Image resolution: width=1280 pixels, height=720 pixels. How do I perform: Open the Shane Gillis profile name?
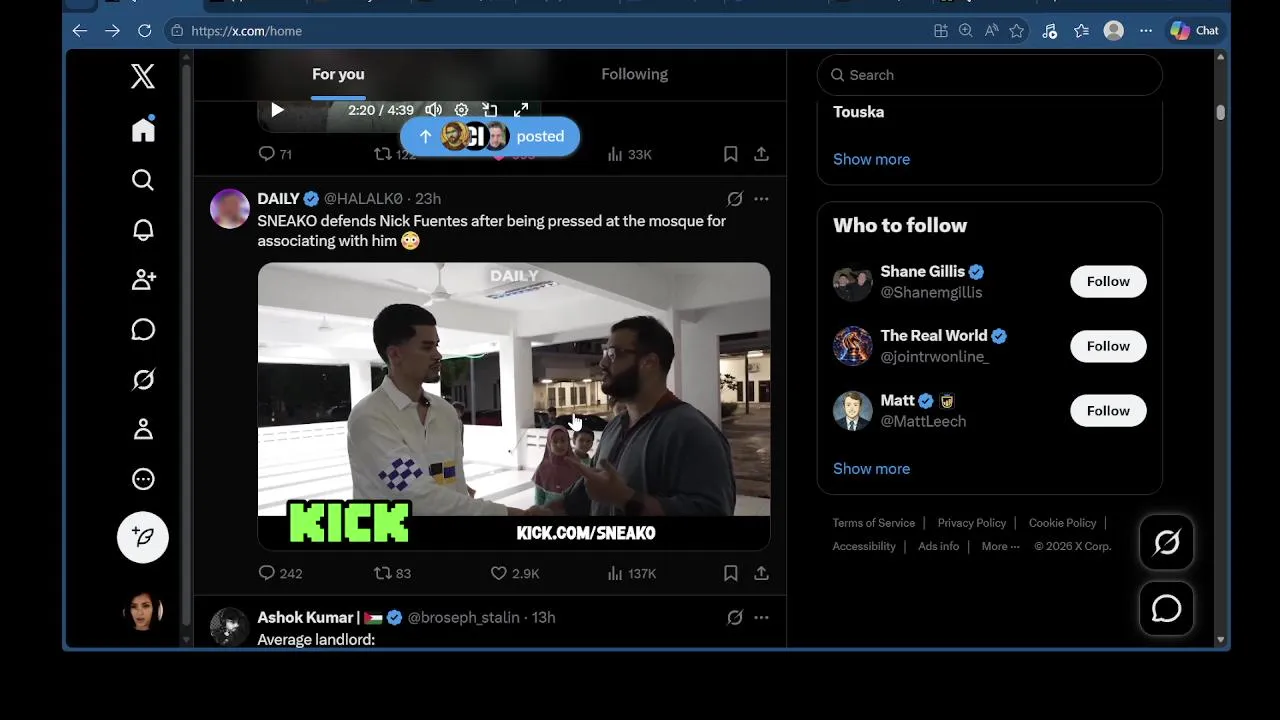(922, 271)
